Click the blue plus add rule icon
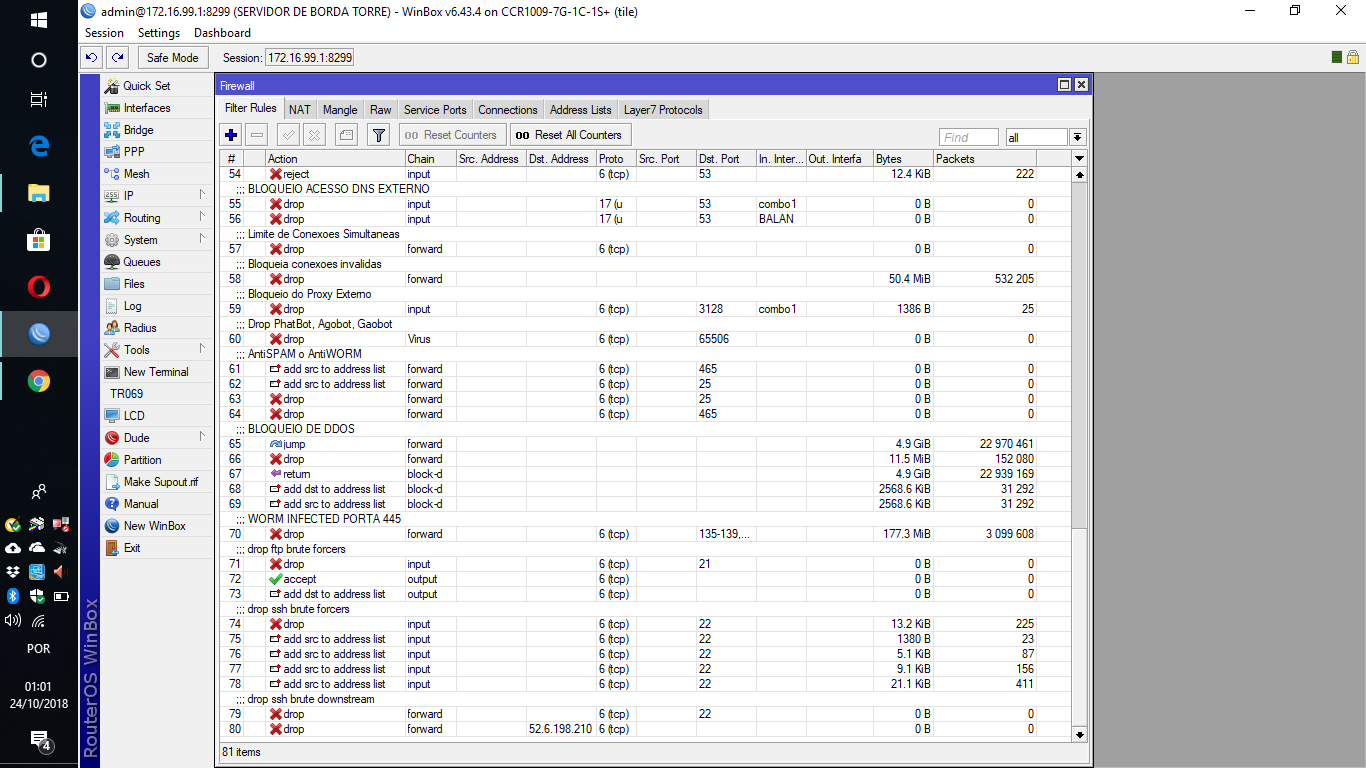This screenshot has width=1366, height=768. [231, 135]
